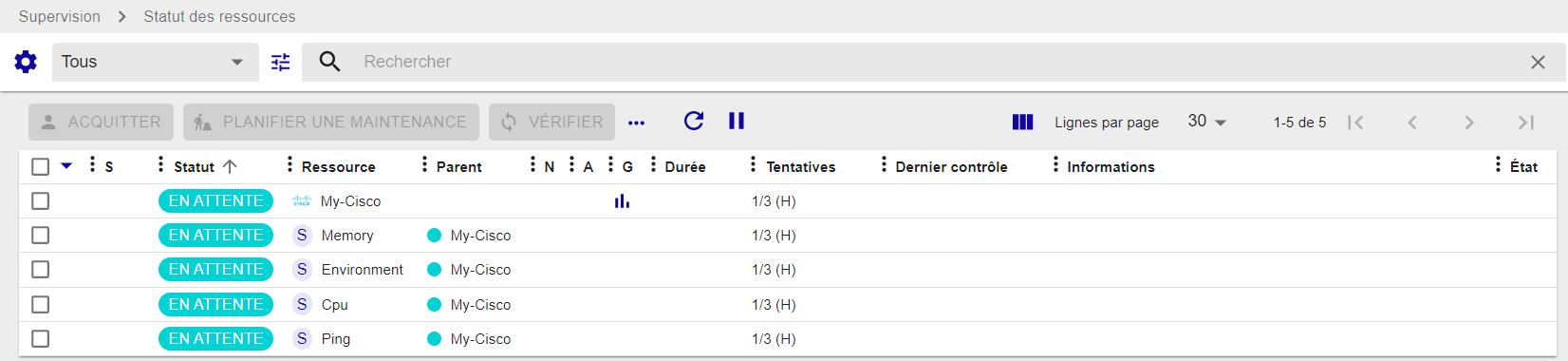Click the more actions three-dots icon
1568x361 pixels.
coord(636,123)
